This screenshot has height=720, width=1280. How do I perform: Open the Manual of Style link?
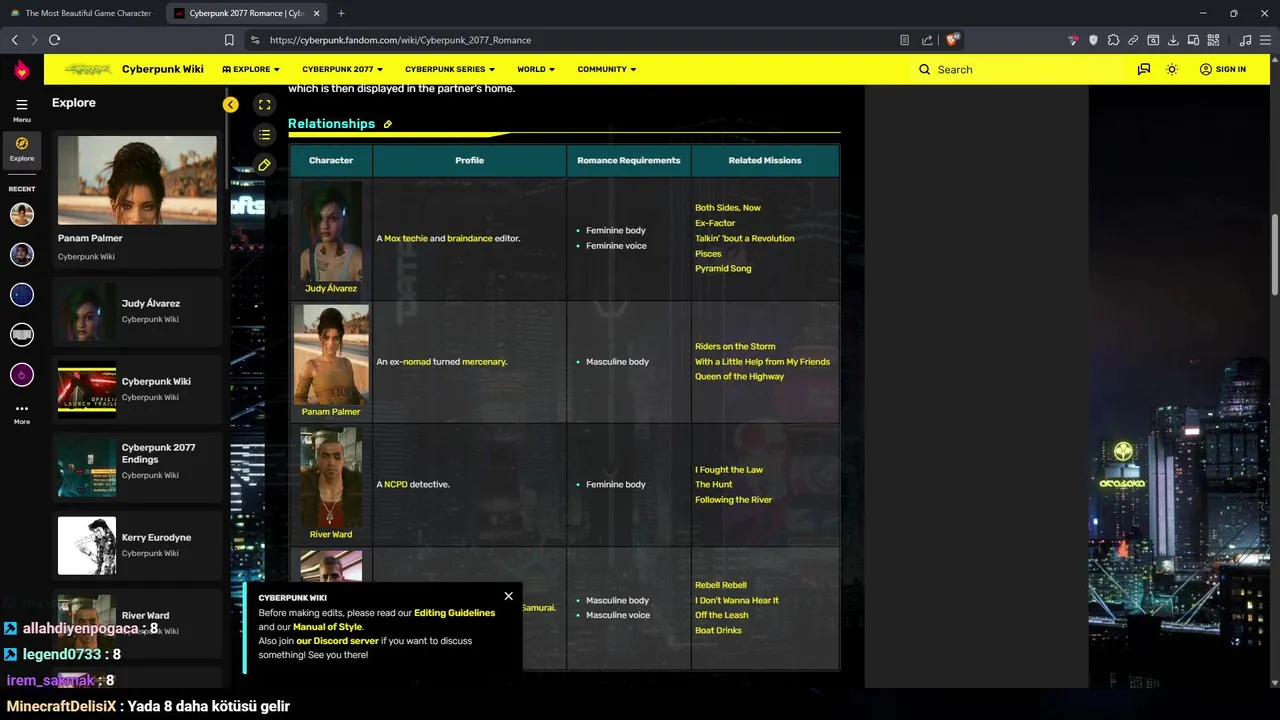tap(327, 626)
